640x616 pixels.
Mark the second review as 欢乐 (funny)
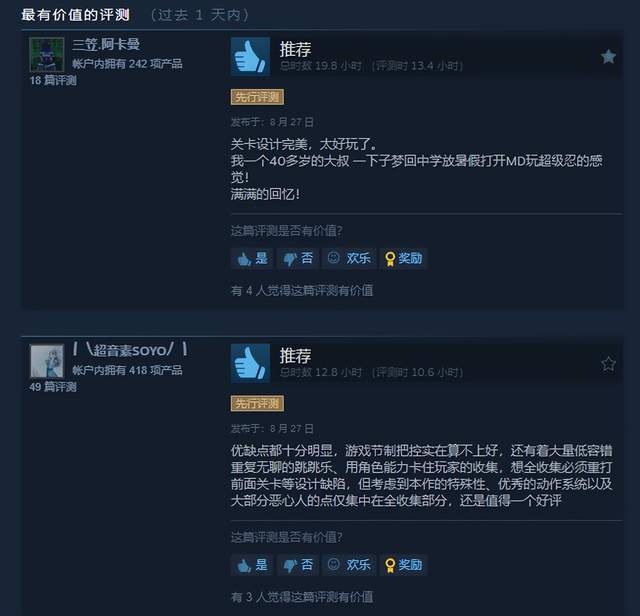[349, 565]
